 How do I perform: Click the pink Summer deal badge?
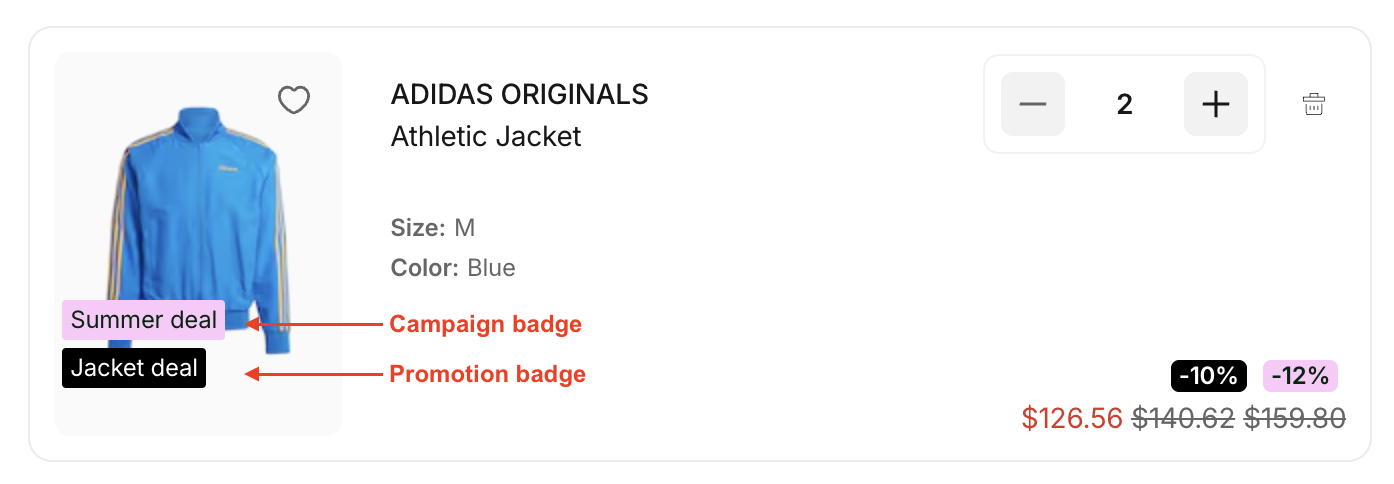pos(144,320)
